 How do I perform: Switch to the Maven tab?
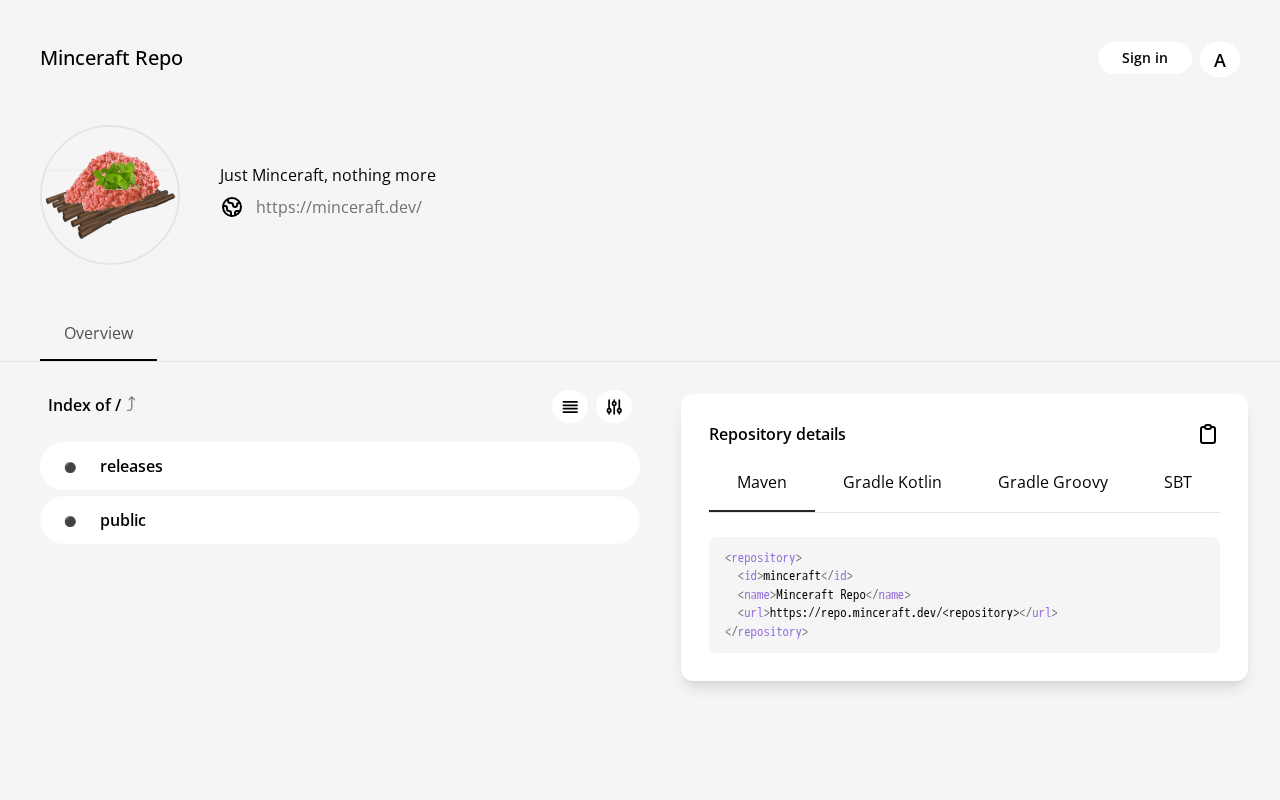[x=762, y=483]
